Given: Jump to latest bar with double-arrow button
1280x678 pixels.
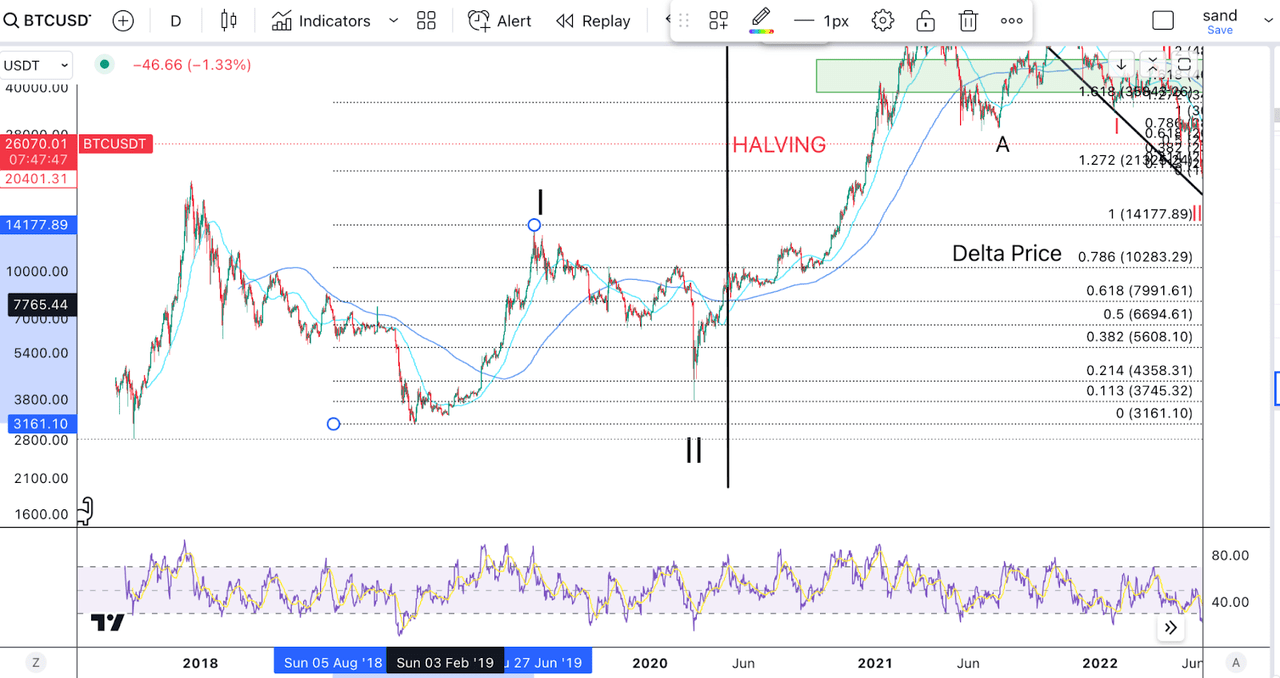Looking at the screenshot, I should tap(1171, 628).
